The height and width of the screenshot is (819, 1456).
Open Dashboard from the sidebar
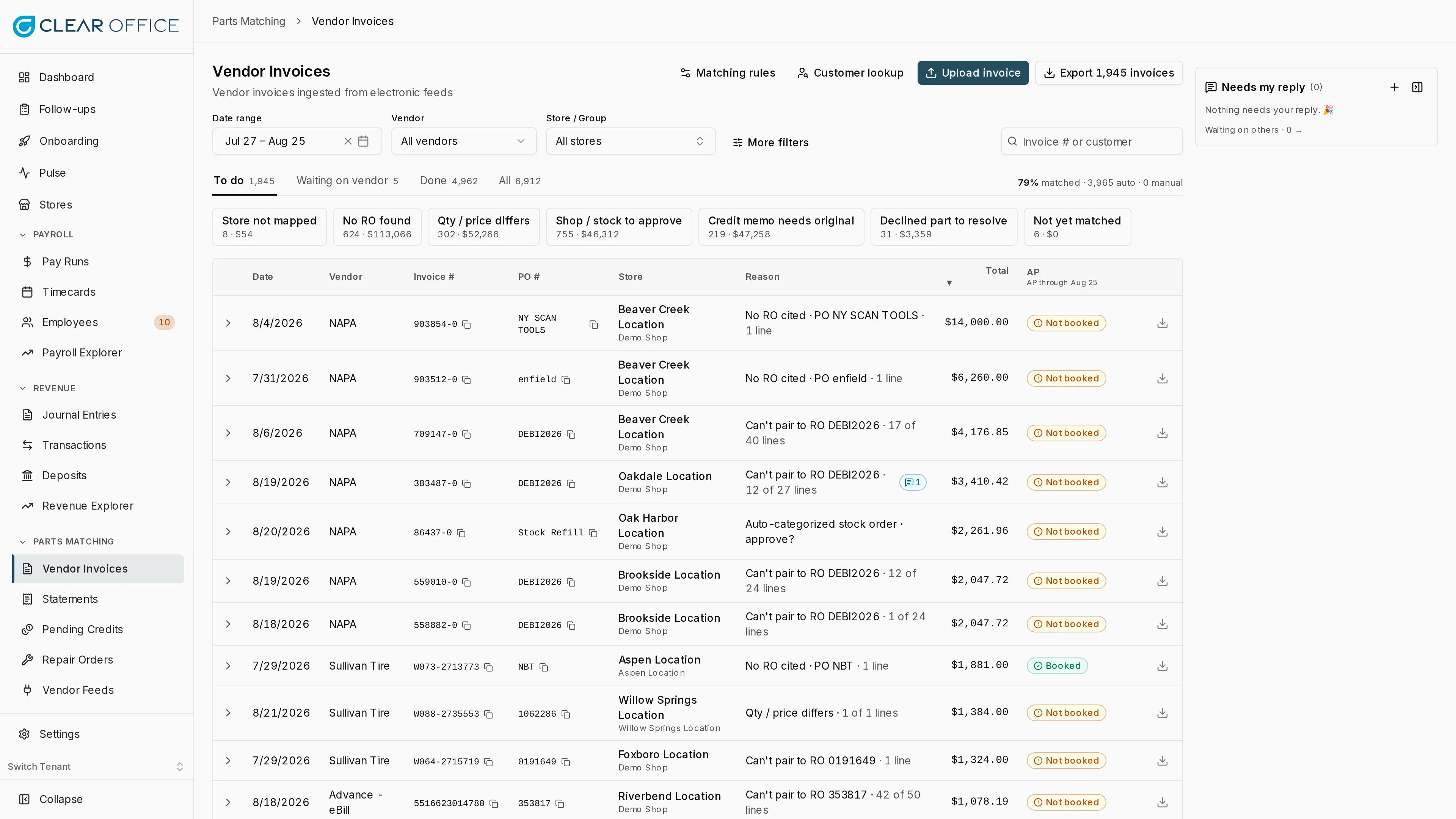97,77
